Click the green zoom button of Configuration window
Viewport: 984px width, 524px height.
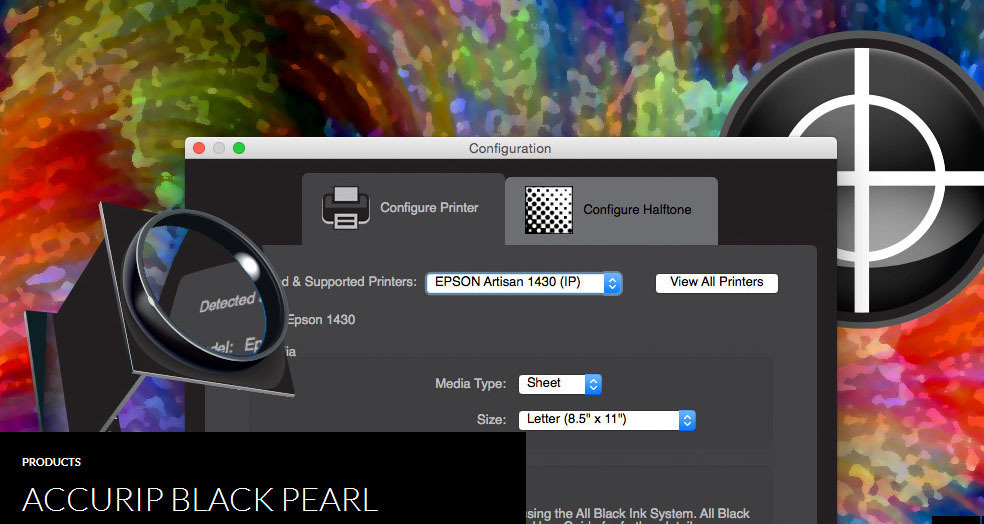point(239,148)
